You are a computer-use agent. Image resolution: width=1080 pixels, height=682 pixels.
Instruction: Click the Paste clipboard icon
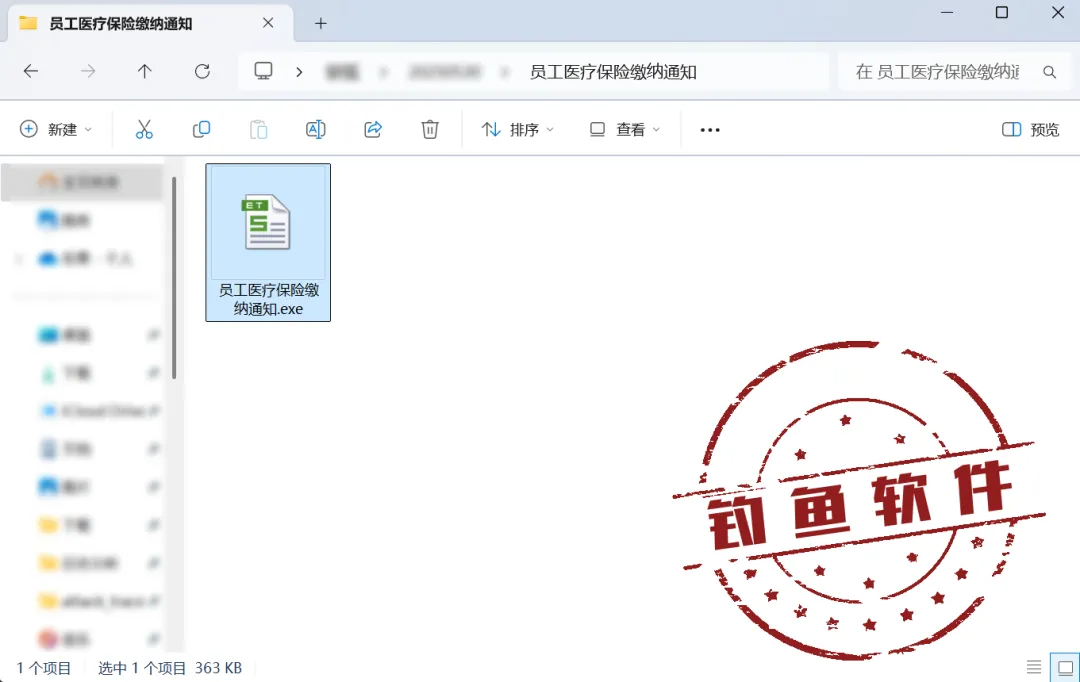click(x=258, y=130)
